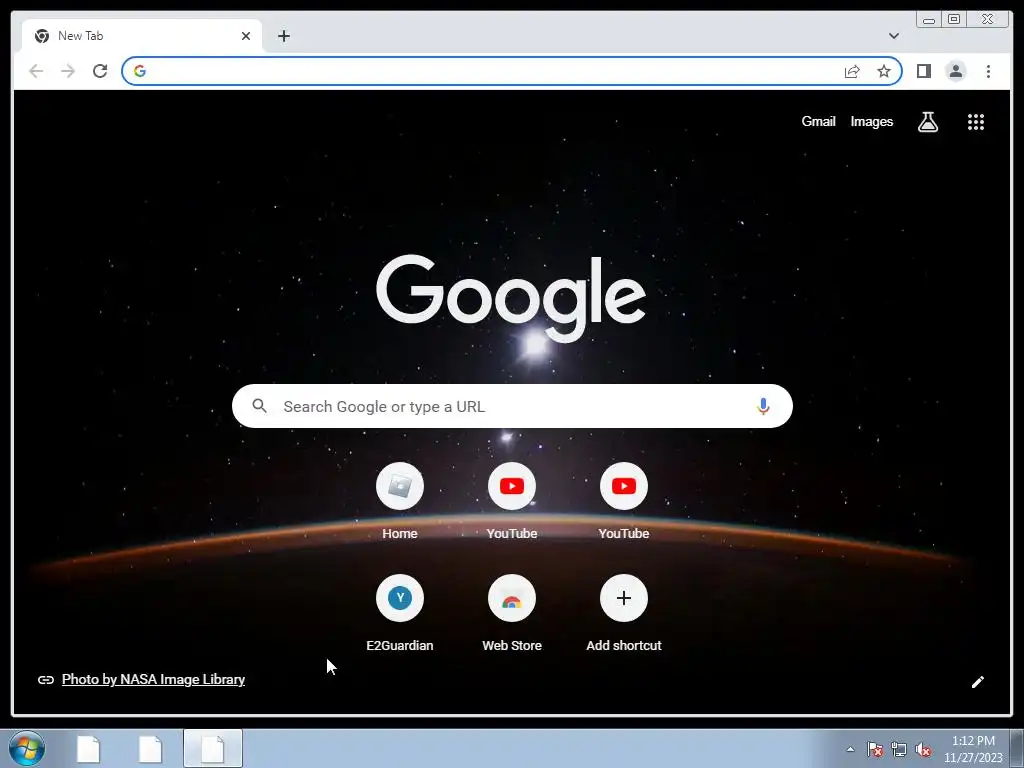Click the Google logo
Viewport: 1024px width, 768px height.
click(511, 298)
